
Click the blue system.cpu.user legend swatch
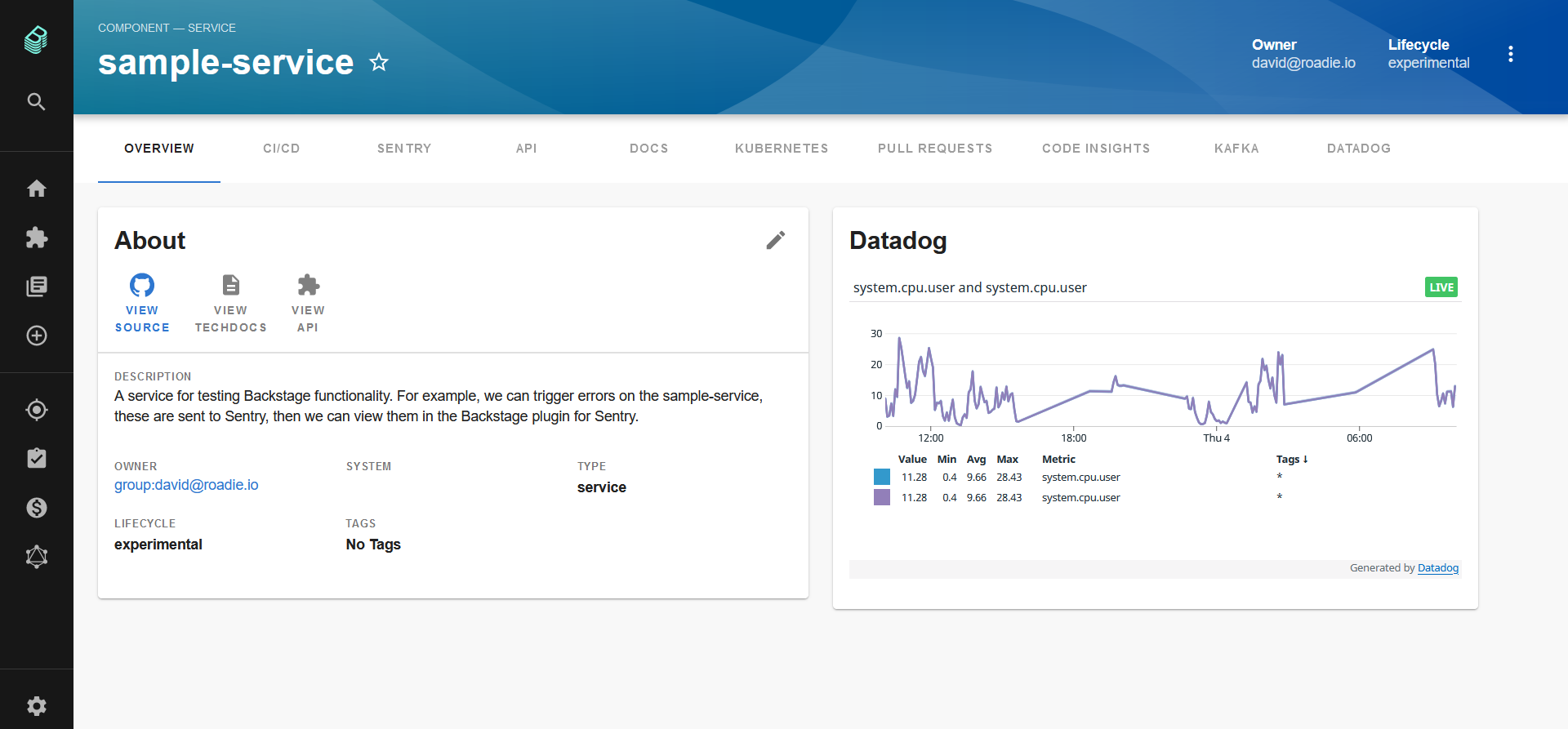tap(882, 477)
